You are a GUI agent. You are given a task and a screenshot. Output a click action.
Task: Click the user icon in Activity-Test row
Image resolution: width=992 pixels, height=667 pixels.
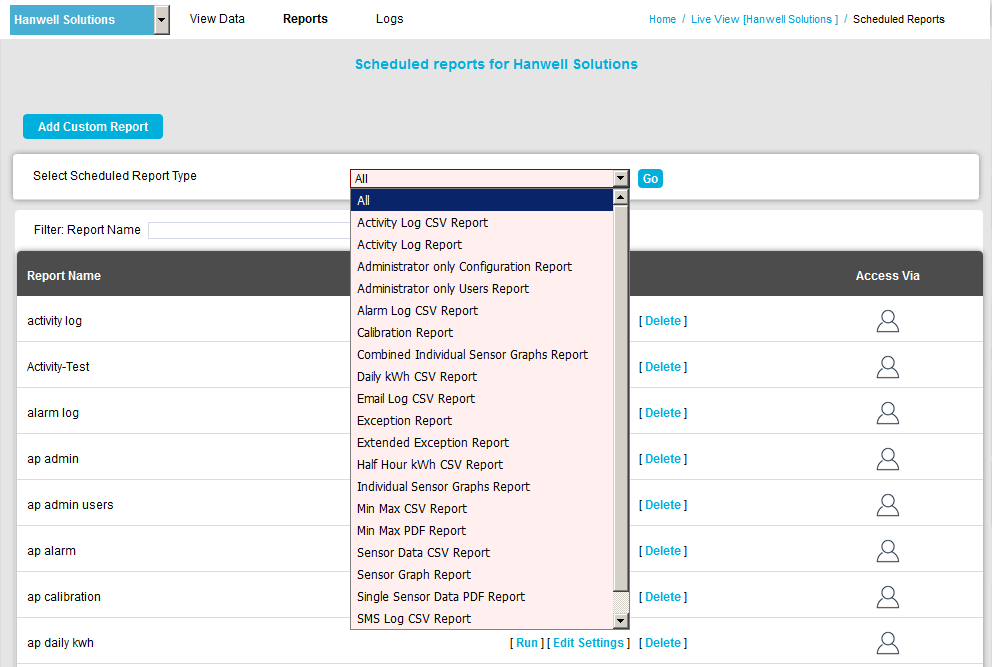click(888, 367)
